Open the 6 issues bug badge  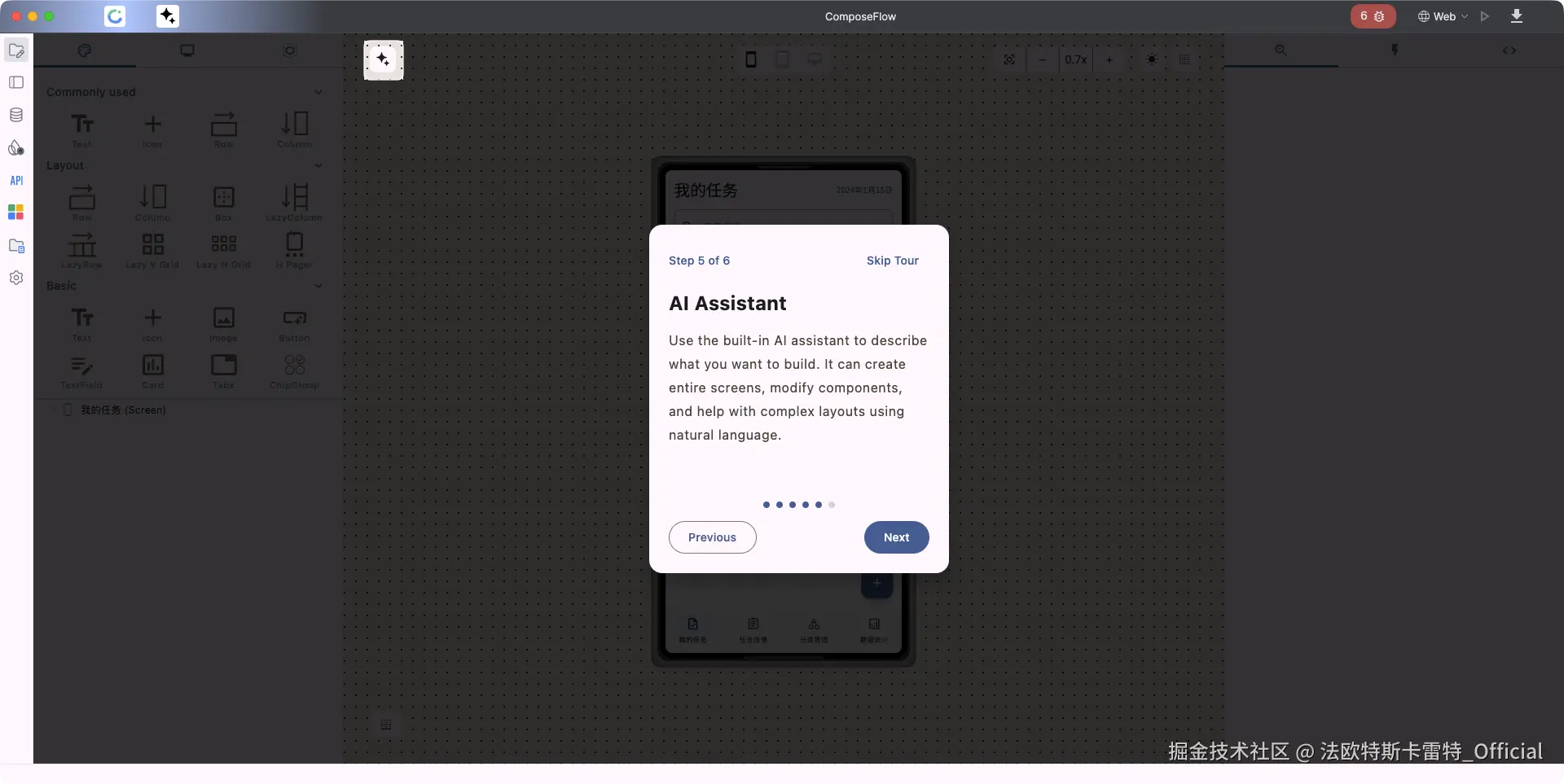click(x=1373, y=16)
